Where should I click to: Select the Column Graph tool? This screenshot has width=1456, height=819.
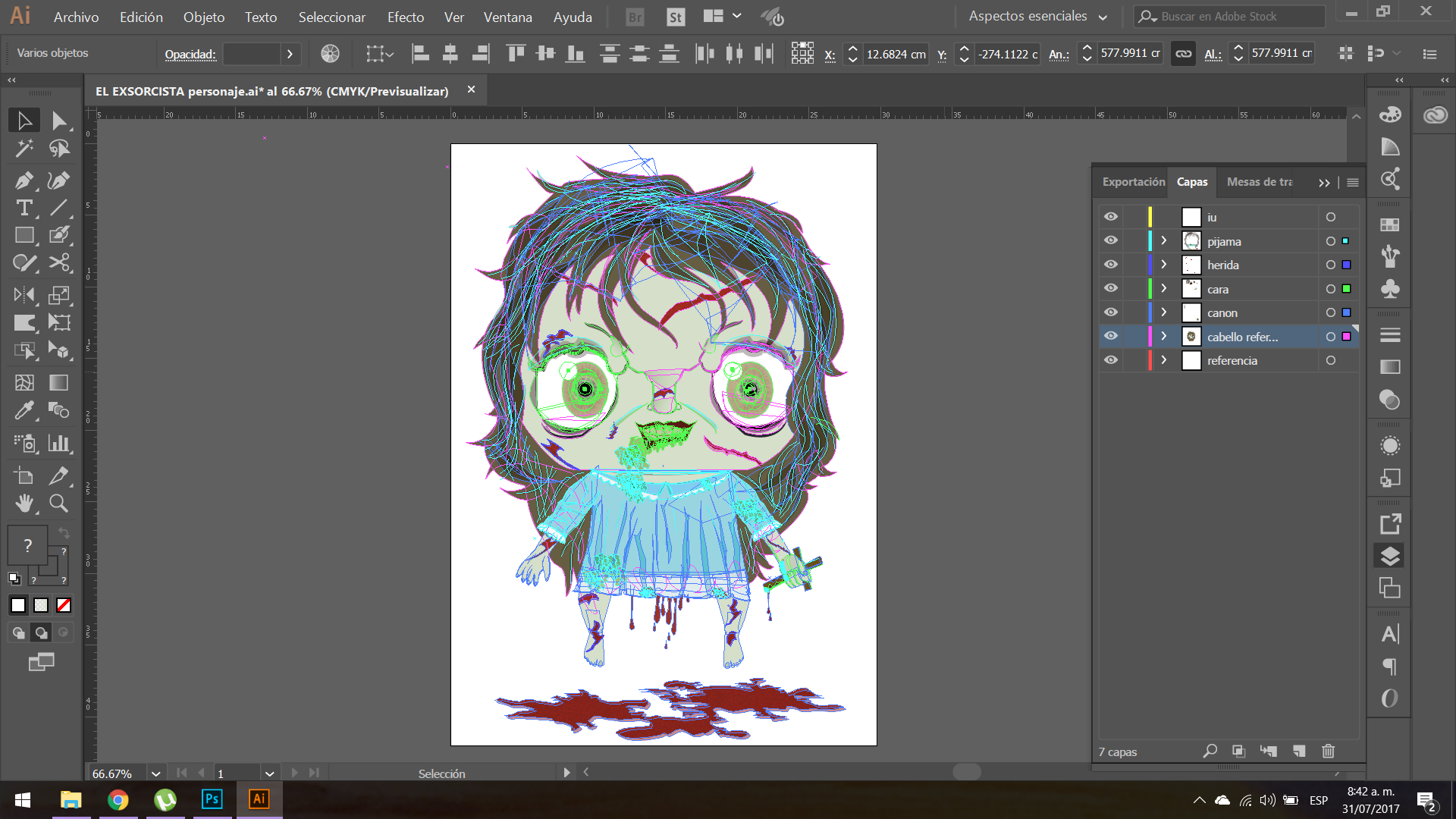pos(59,443)
